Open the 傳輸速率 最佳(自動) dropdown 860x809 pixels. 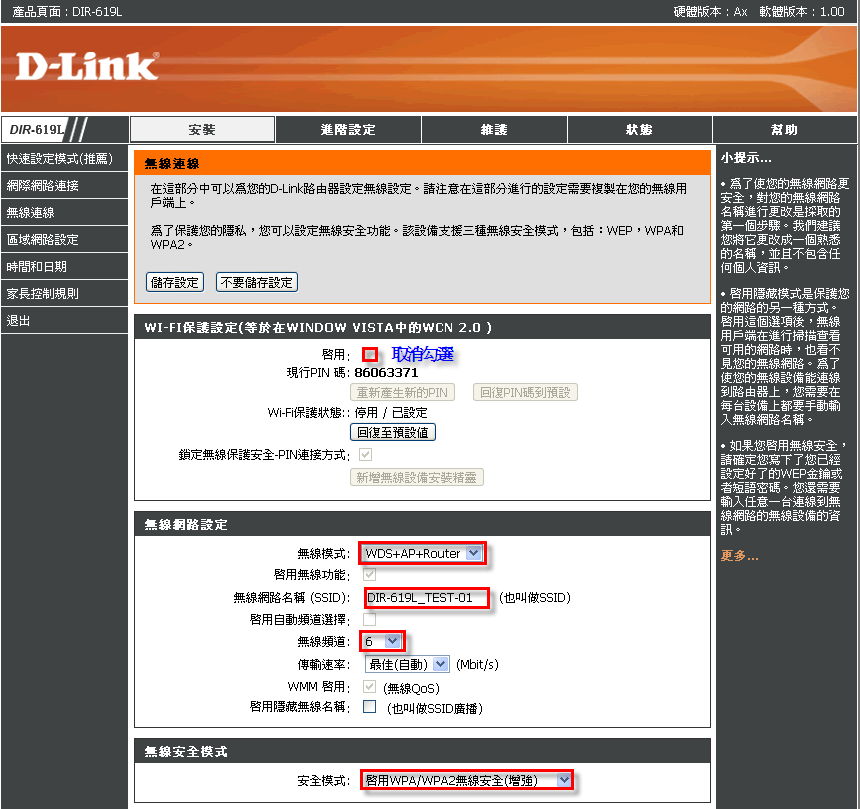tap(407, 664)
